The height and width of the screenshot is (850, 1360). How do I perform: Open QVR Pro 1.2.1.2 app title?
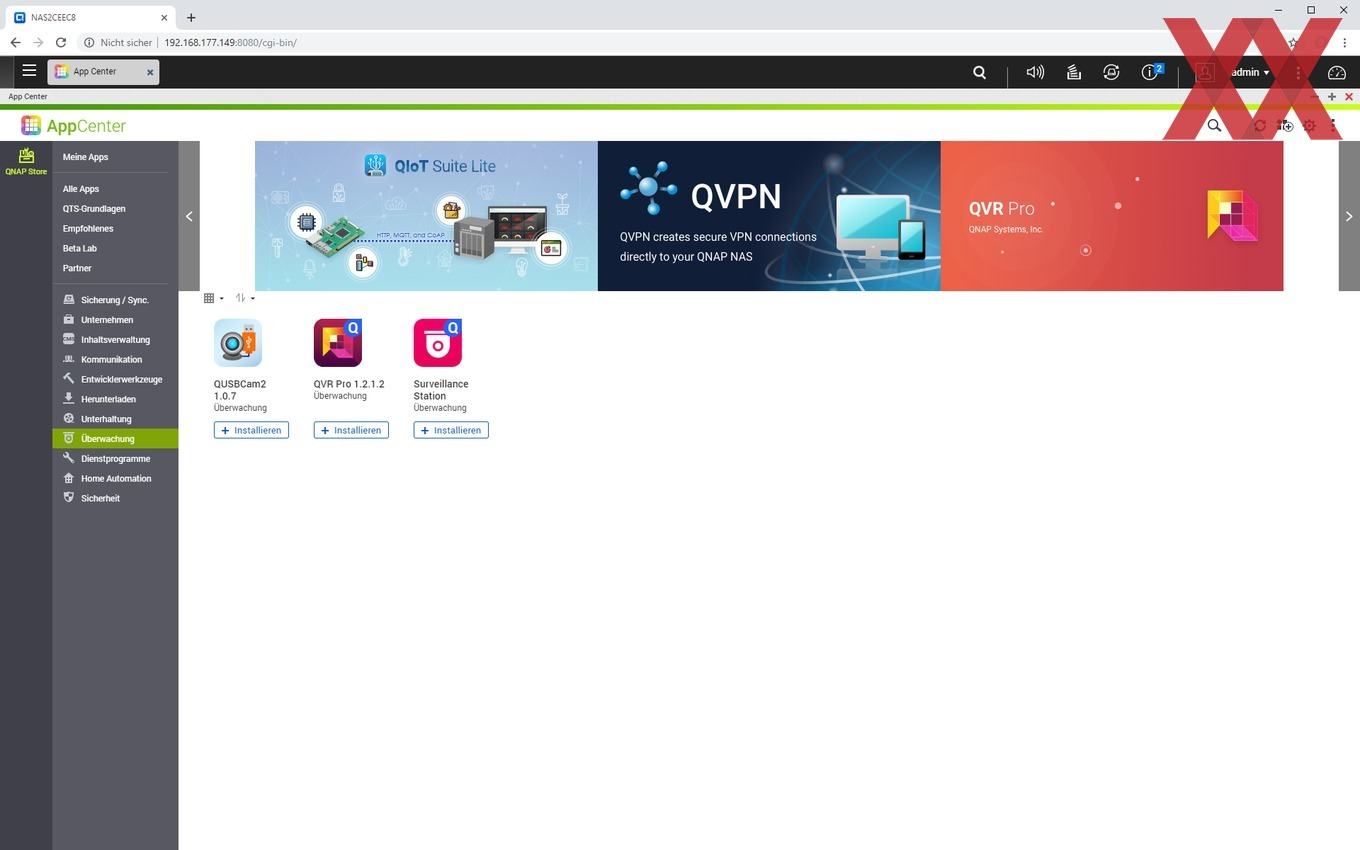point(349,384)
